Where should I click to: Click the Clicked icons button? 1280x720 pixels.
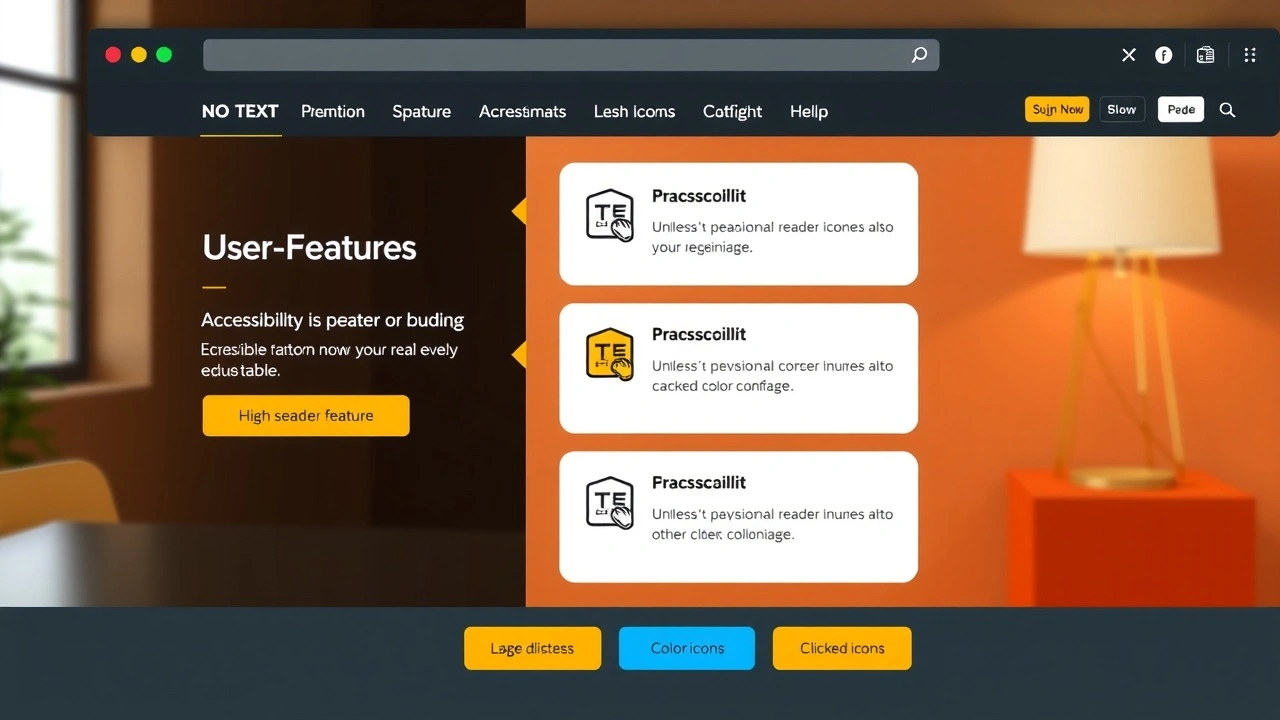842,648
